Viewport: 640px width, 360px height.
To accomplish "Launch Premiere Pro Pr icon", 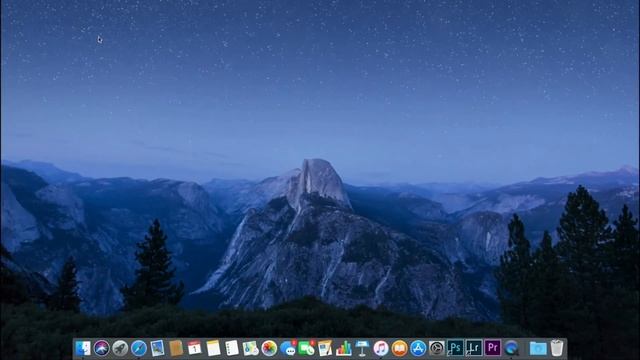I will click(x=493, y=348).
